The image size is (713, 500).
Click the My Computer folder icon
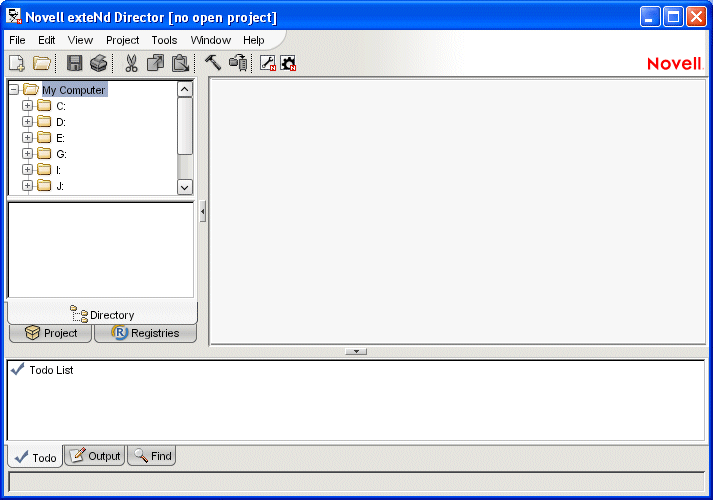point(31,89)
